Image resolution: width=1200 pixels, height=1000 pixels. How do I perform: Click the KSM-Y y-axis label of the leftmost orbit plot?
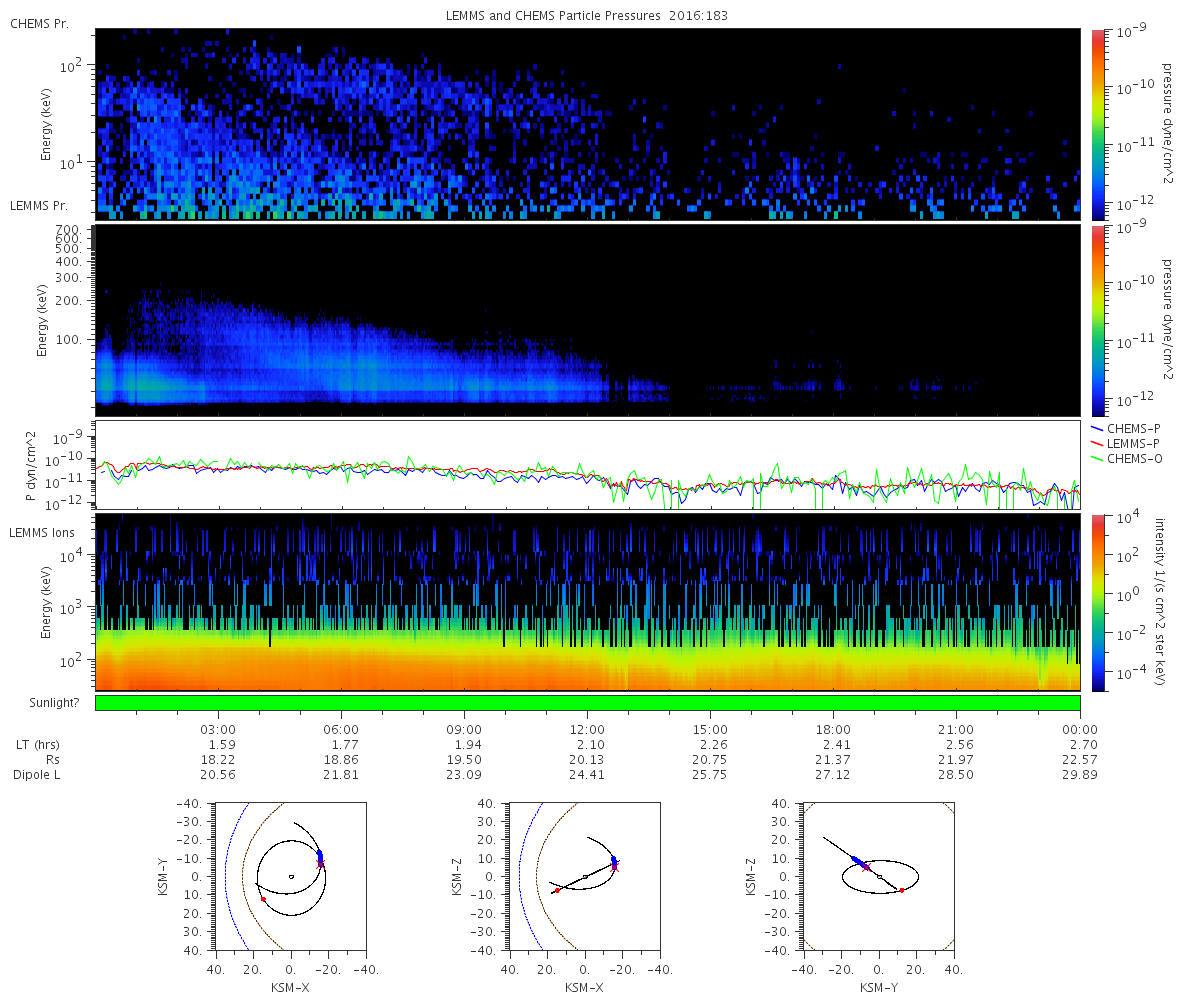pos(163,876)
